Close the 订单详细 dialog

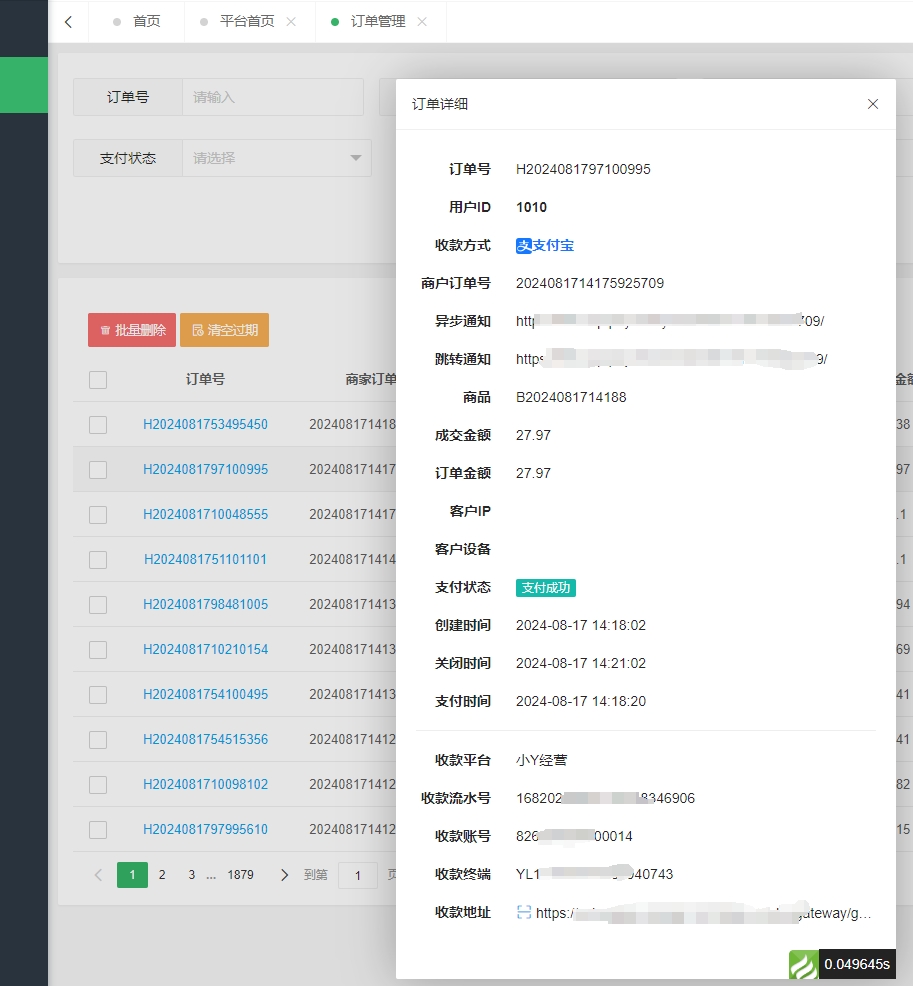click(872, 104)
